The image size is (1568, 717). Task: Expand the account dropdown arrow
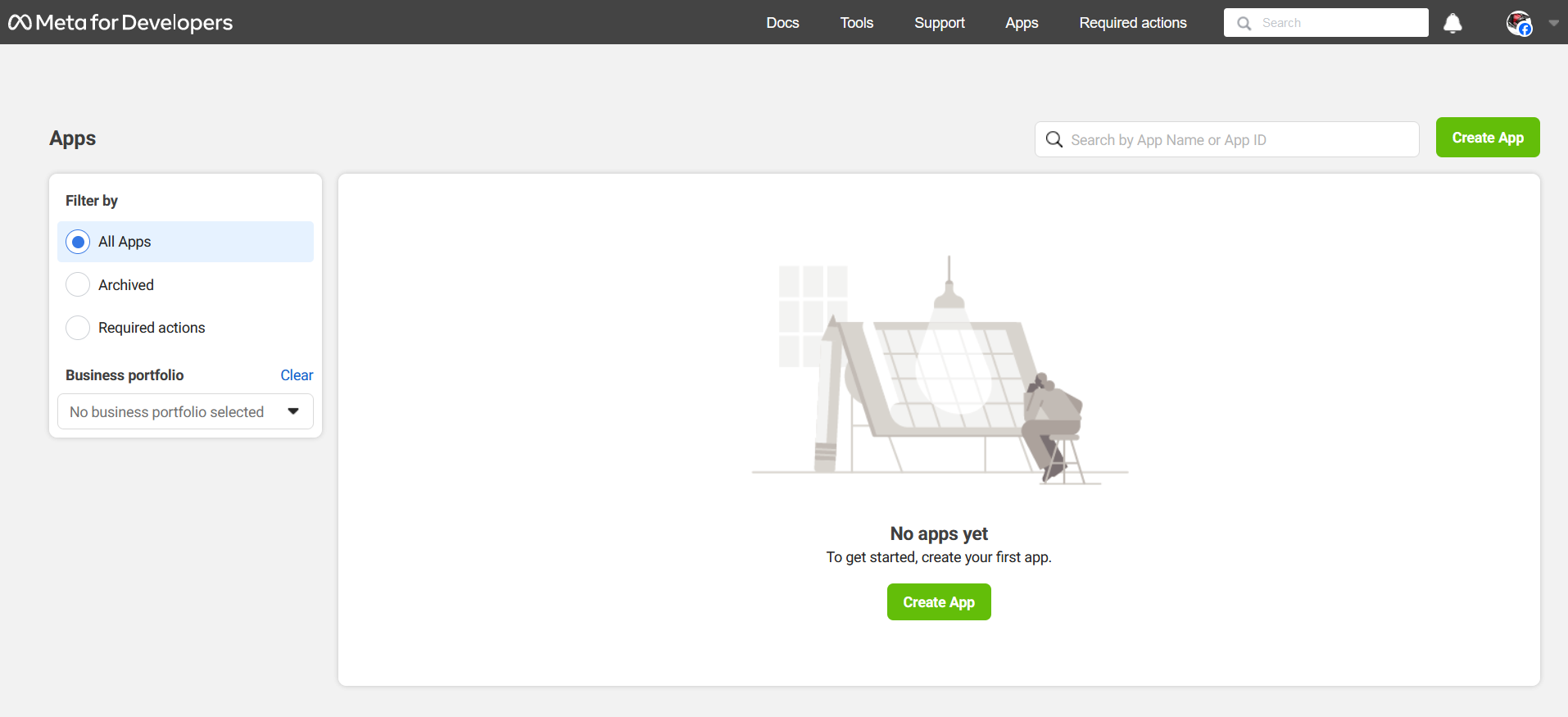(1553, 23)
